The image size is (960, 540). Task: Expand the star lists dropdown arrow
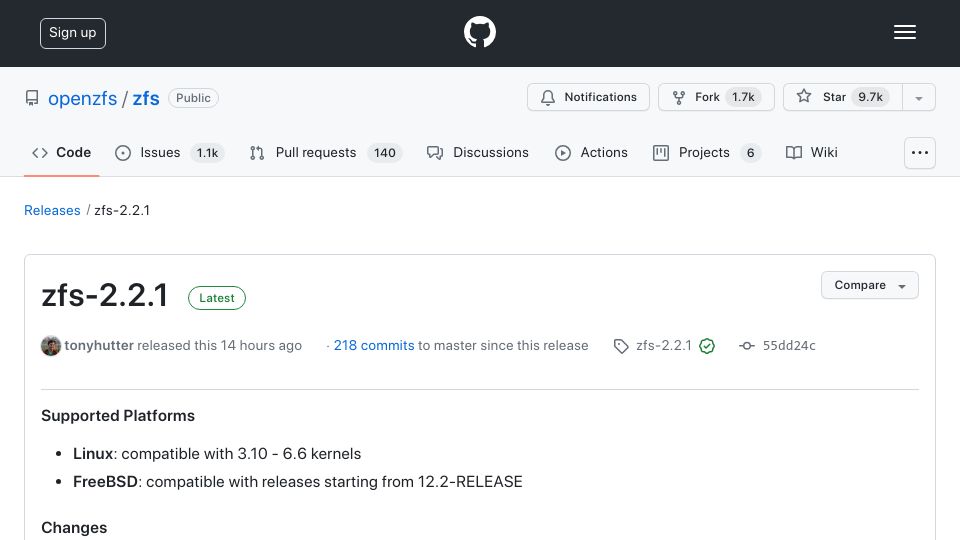(918, 98)
